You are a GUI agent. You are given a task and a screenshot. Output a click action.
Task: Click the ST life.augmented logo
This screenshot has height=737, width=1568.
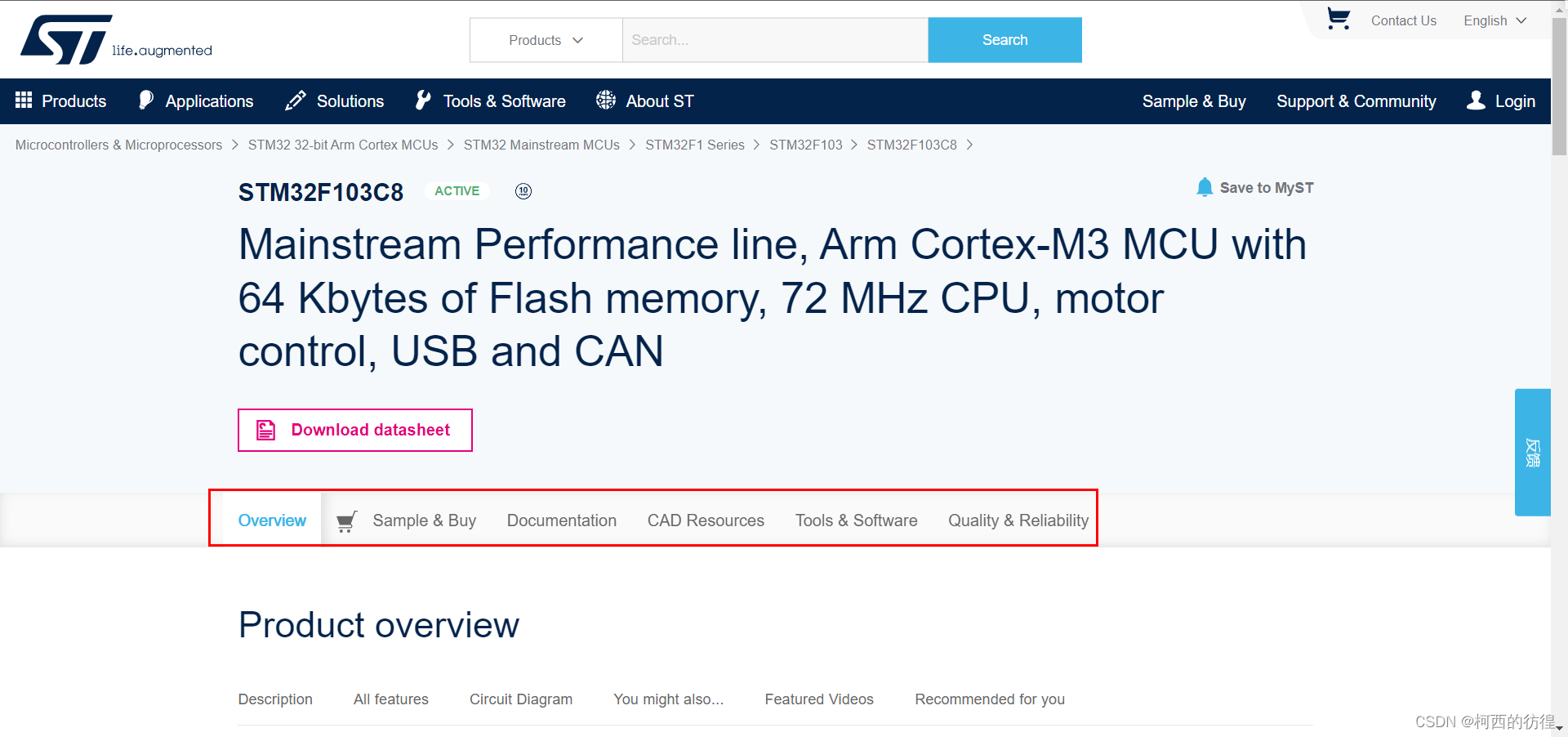(x=116, y=39)
